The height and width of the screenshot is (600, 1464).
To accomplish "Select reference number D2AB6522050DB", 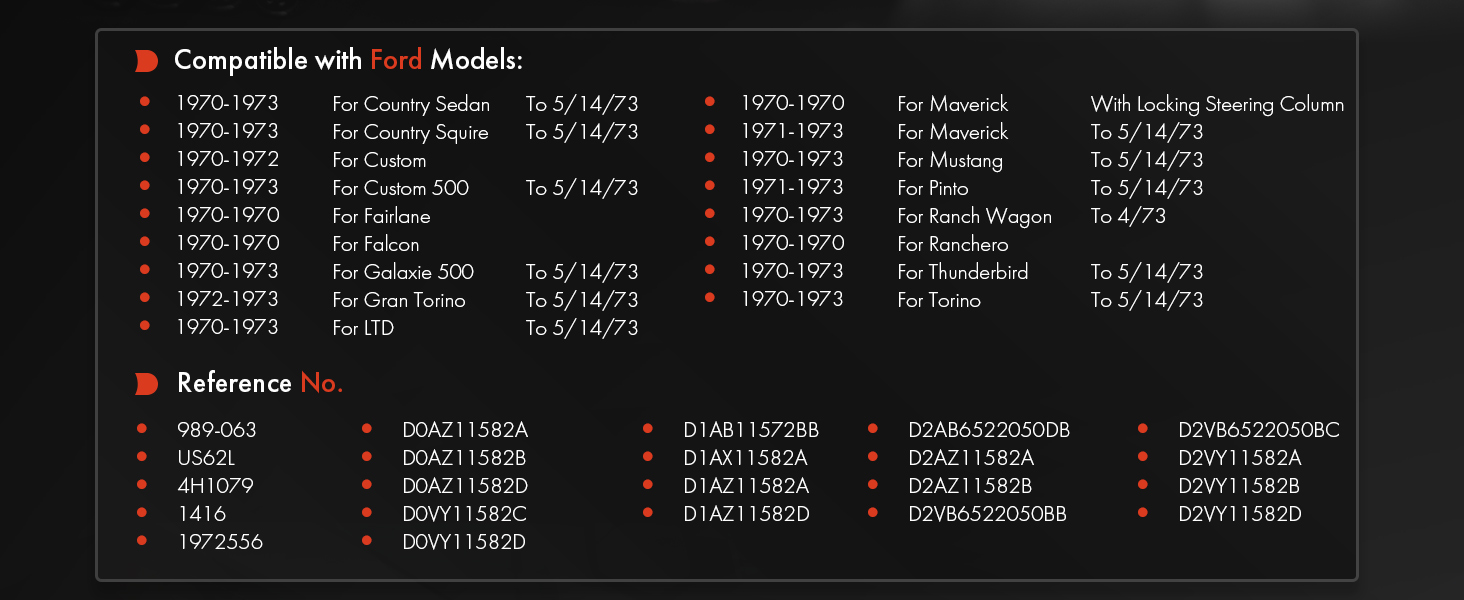I will tap(989, 430).
